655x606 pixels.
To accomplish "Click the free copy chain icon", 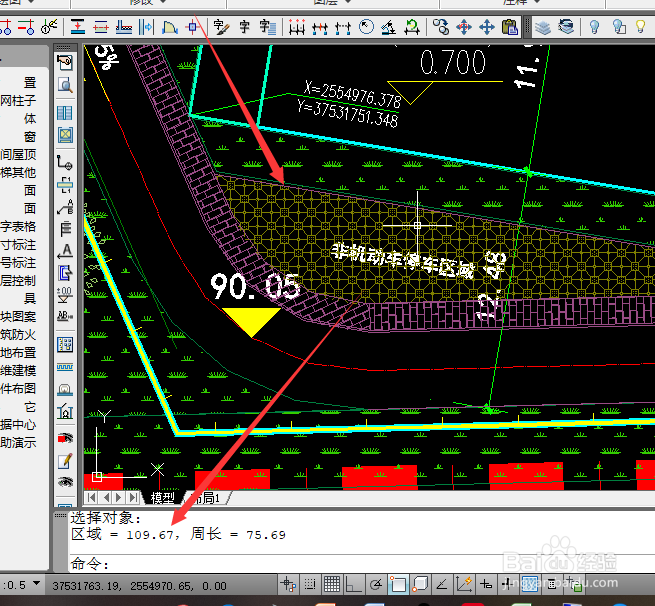I will (441, 28).
